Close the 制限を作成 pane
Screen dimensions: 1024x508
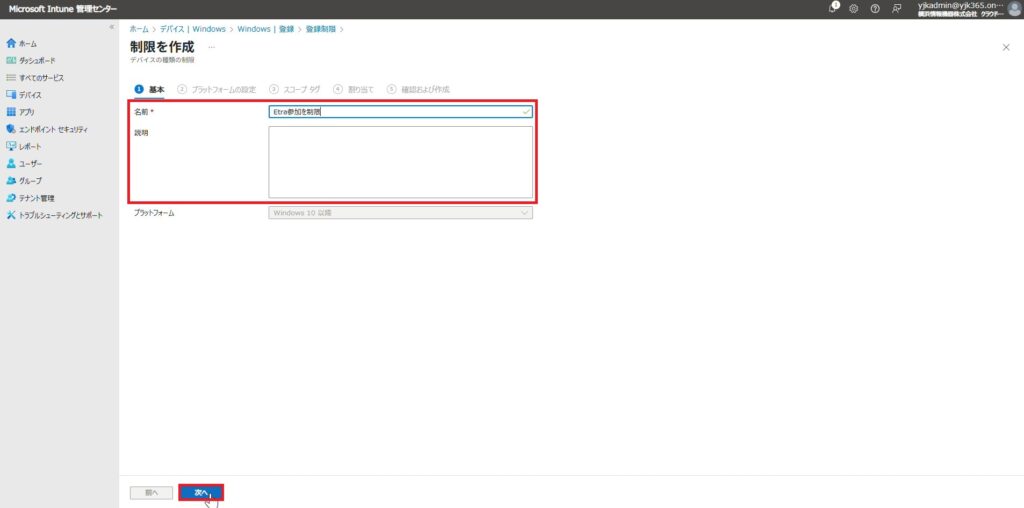pos(1005,47)
